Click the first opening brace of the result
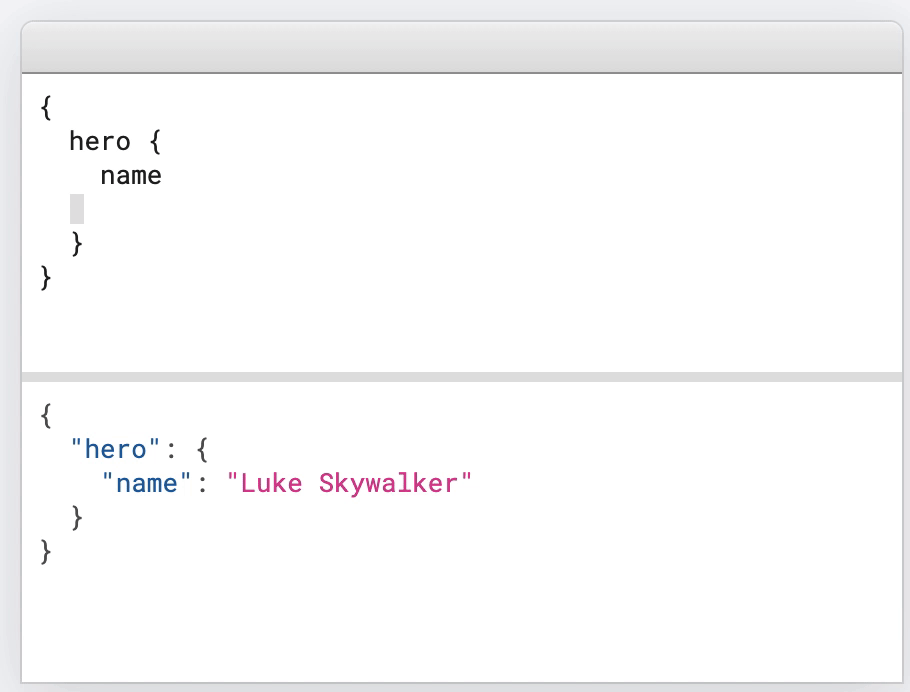 (x=46, y=416)
